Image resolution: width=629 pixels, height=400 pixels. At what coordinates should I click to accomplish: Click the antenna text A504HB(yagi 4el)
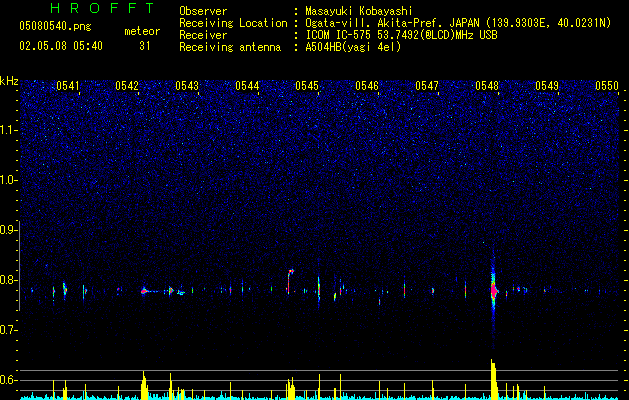coord(353,47)
